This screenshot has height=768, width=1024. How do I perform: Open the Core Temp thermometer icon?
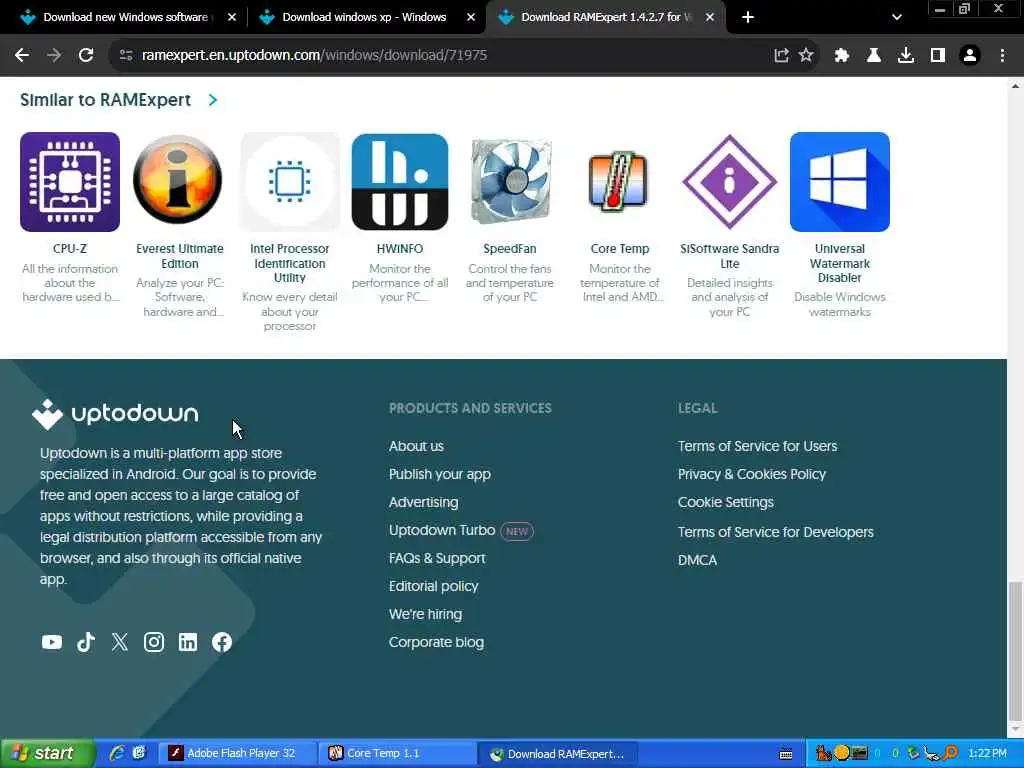point(619,180)
